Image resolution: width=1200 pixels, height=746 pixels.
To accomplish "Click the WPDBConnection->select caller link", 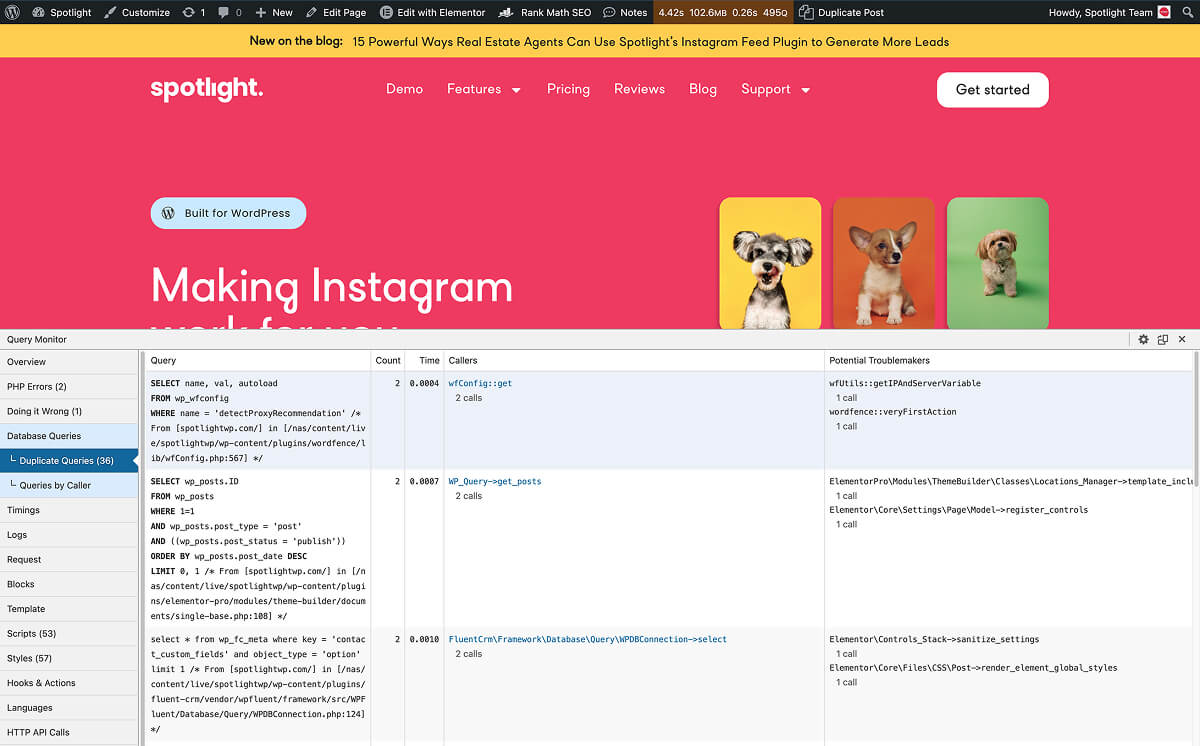I will click(588, 639).
